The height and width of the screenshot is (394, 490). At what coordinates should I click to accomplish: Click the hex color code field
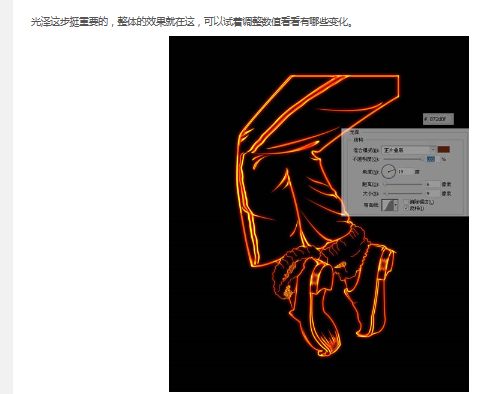(438, 119)
